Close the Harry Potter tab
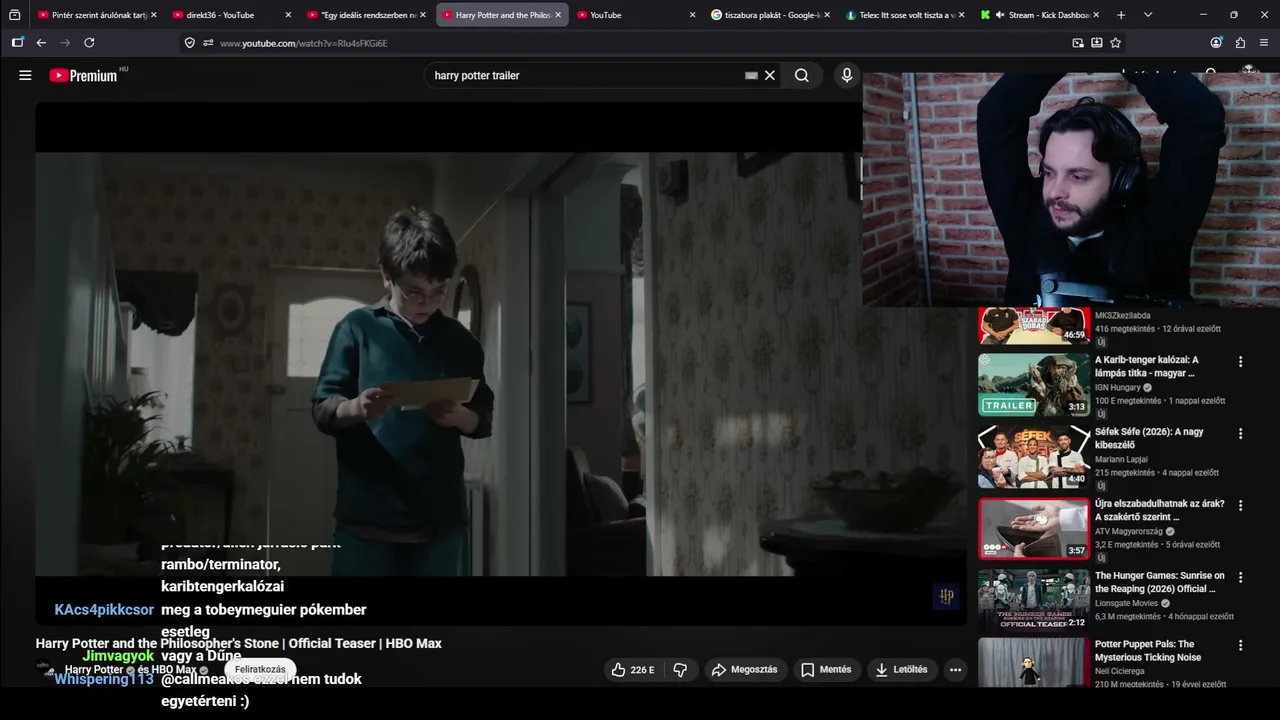 [558, 15]
